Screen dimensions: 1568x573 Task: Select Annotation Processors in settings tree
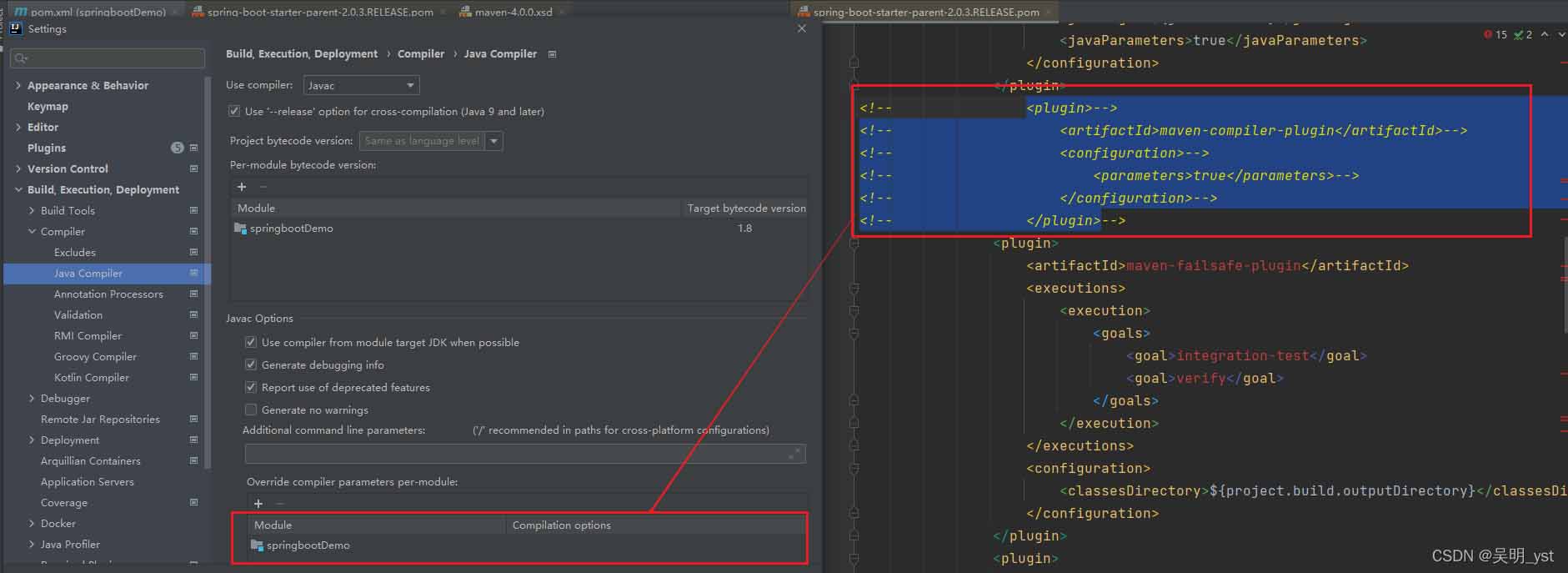click(x=108, y=294)
